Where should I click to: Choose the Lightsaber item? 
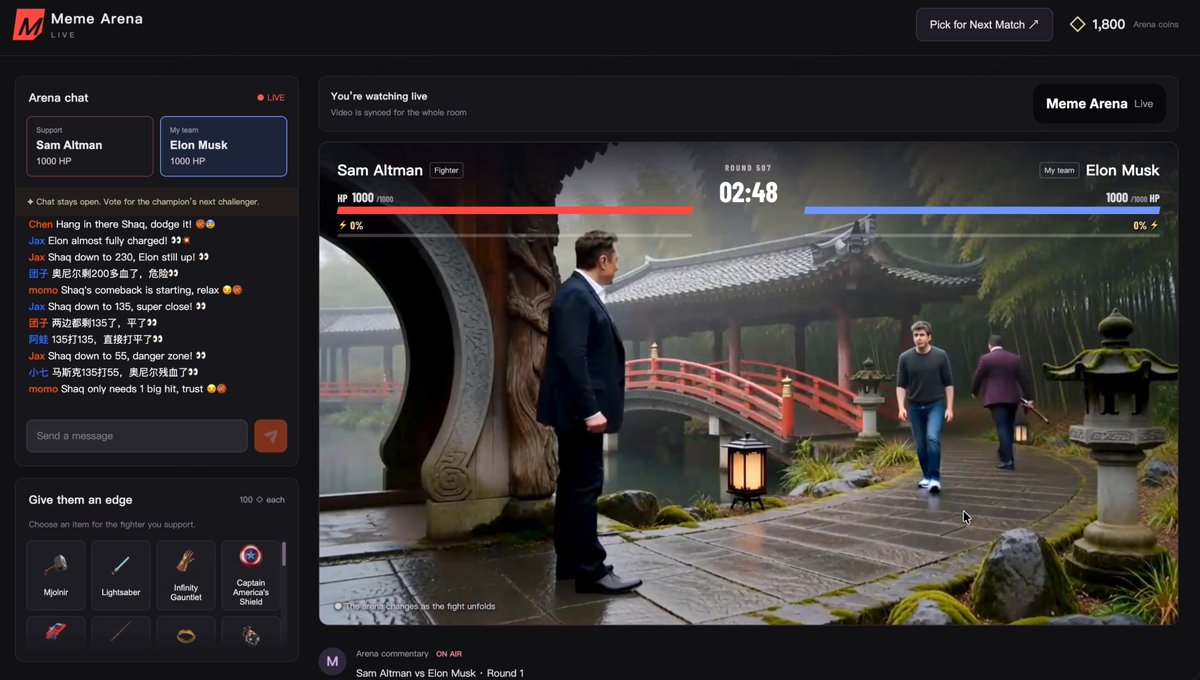tap(121, 575)
